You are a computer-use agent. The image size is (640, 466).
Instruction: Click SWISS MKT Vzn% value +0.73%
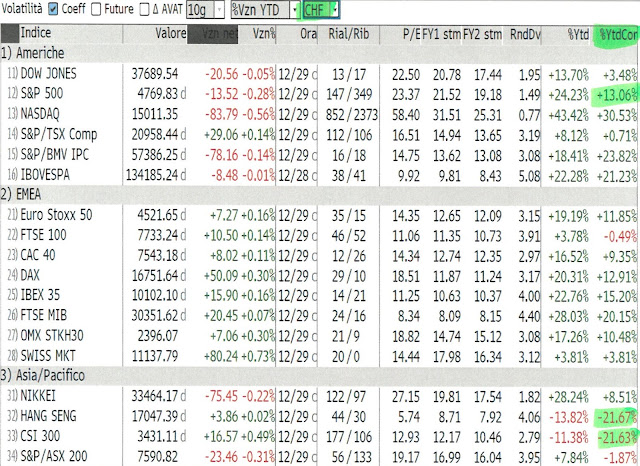tap(258, 356)
